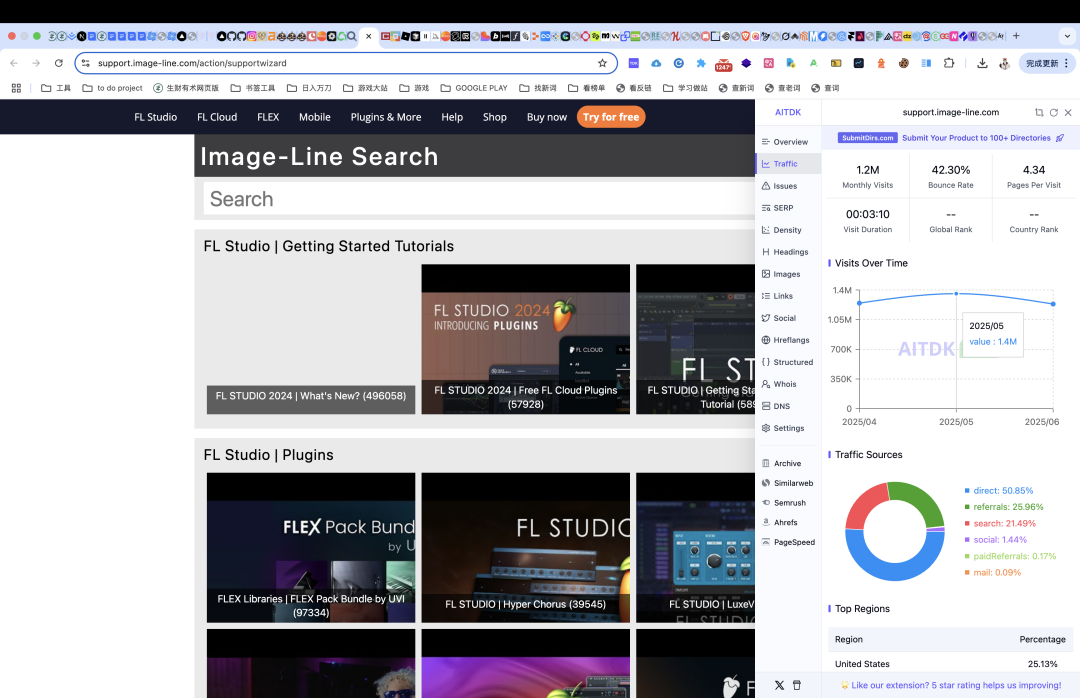Image resolution: width=1080 pixels, height=698 pixels.
Task: Open the '工具' bookmark folder
Action: point(56,88)
